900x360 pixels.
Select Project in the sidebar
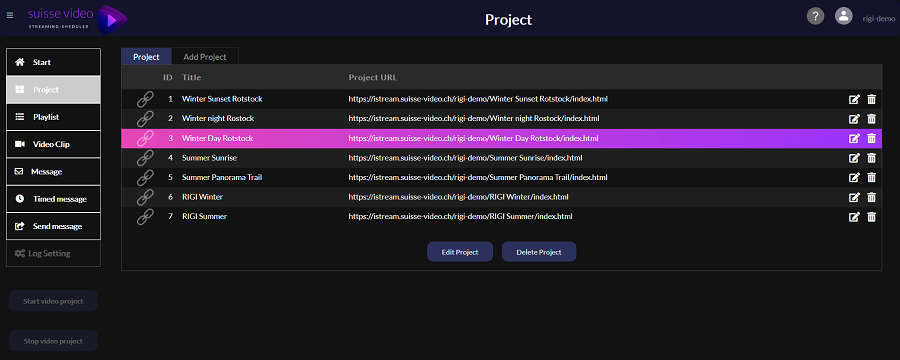pos(53,90)
